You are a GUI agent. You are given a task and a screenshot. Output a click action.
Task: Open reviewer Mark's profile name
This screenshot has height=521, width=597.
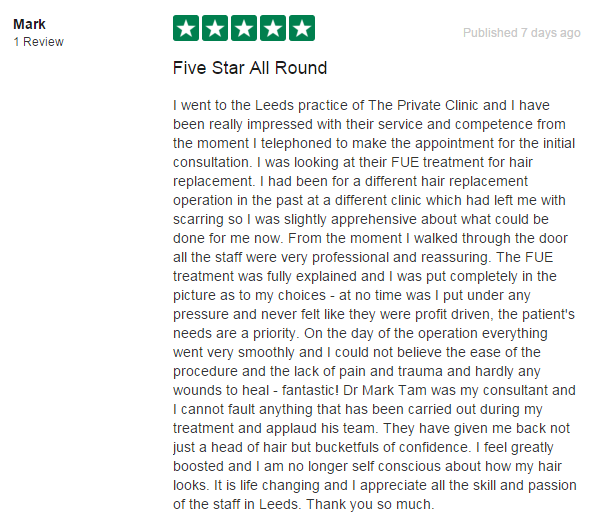tap(29, 24)
